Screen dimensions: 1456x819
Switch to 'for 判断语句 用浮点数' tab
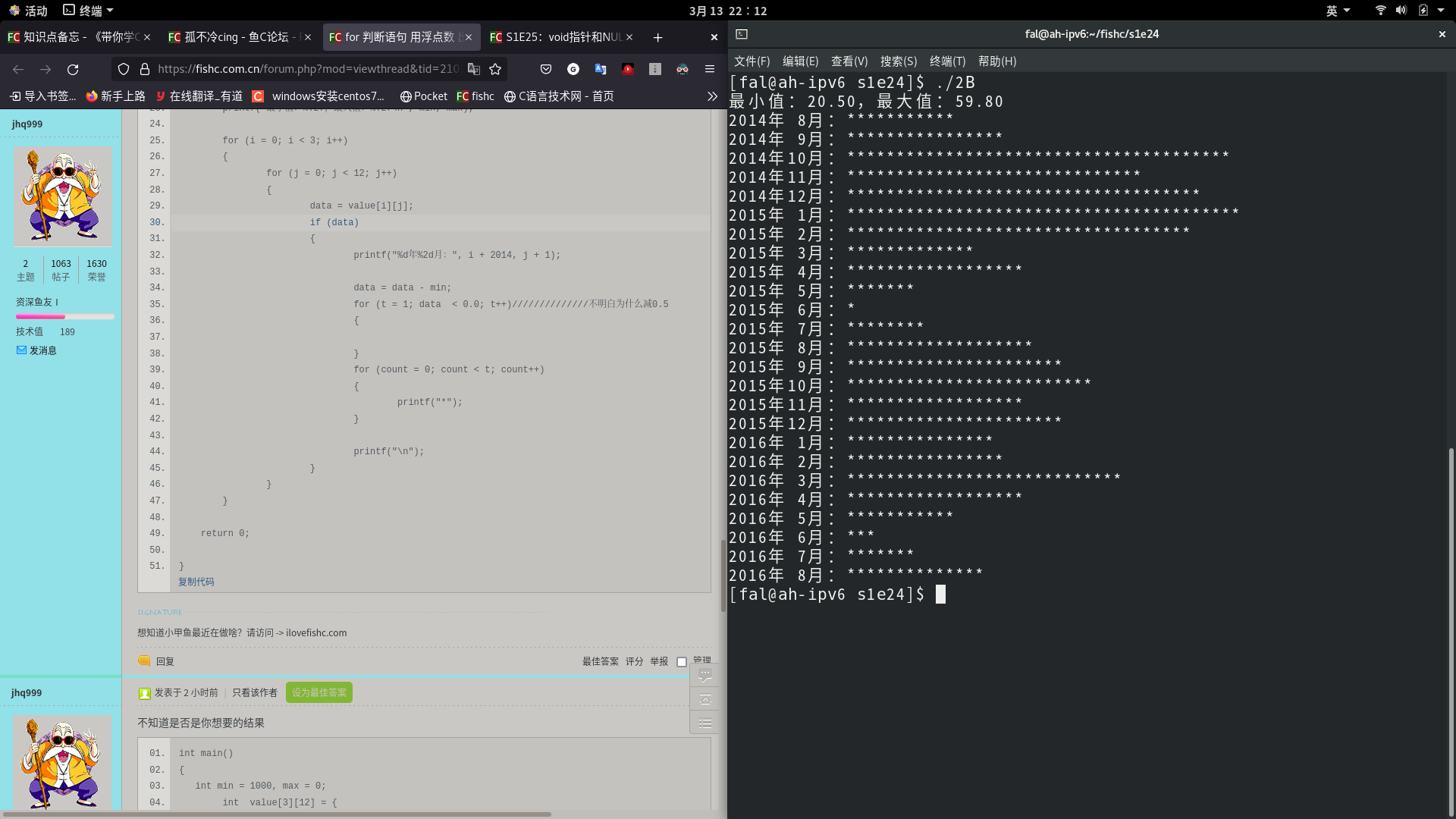click(x=401, y=37)
